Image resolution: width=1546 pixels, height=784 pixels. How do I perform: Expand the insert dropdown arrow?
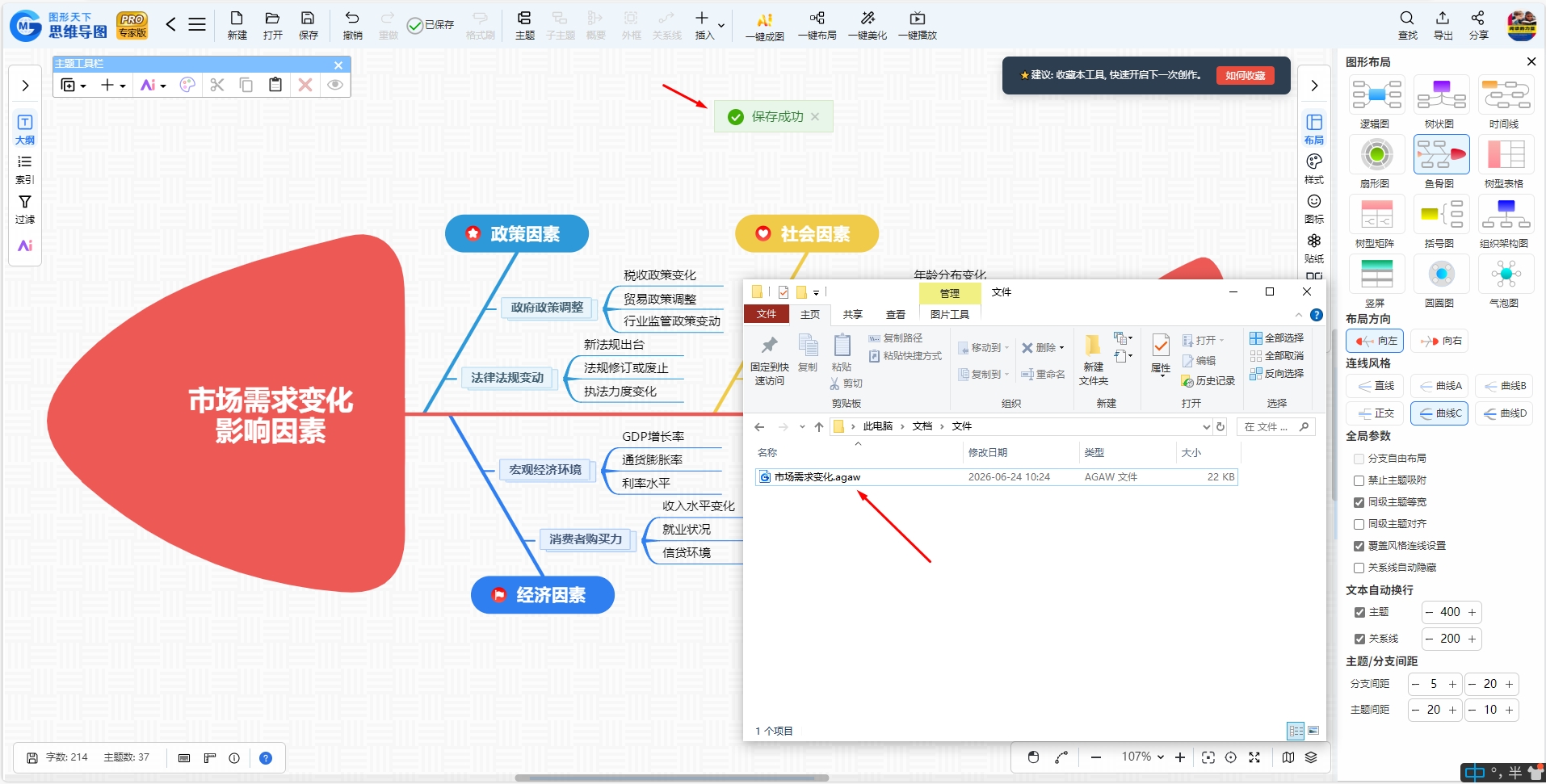721,25
